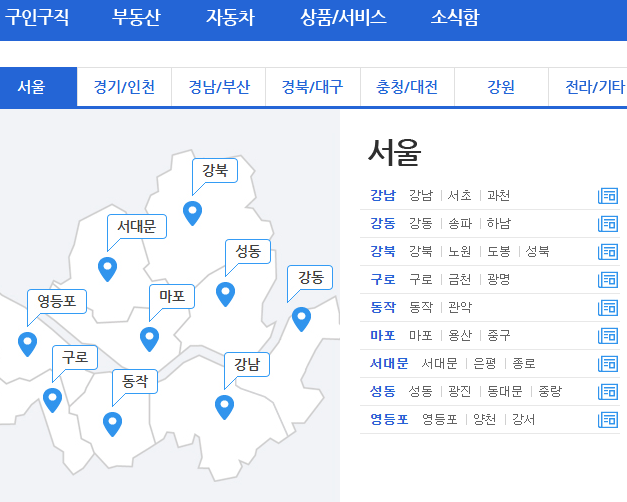Select 용산 district link

click(460, 335)
